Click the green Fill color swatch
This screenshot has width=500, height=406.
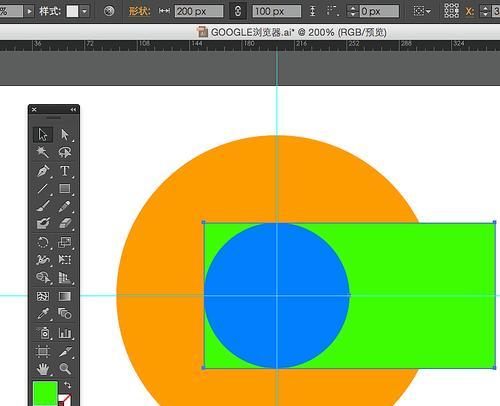(45, 394)
